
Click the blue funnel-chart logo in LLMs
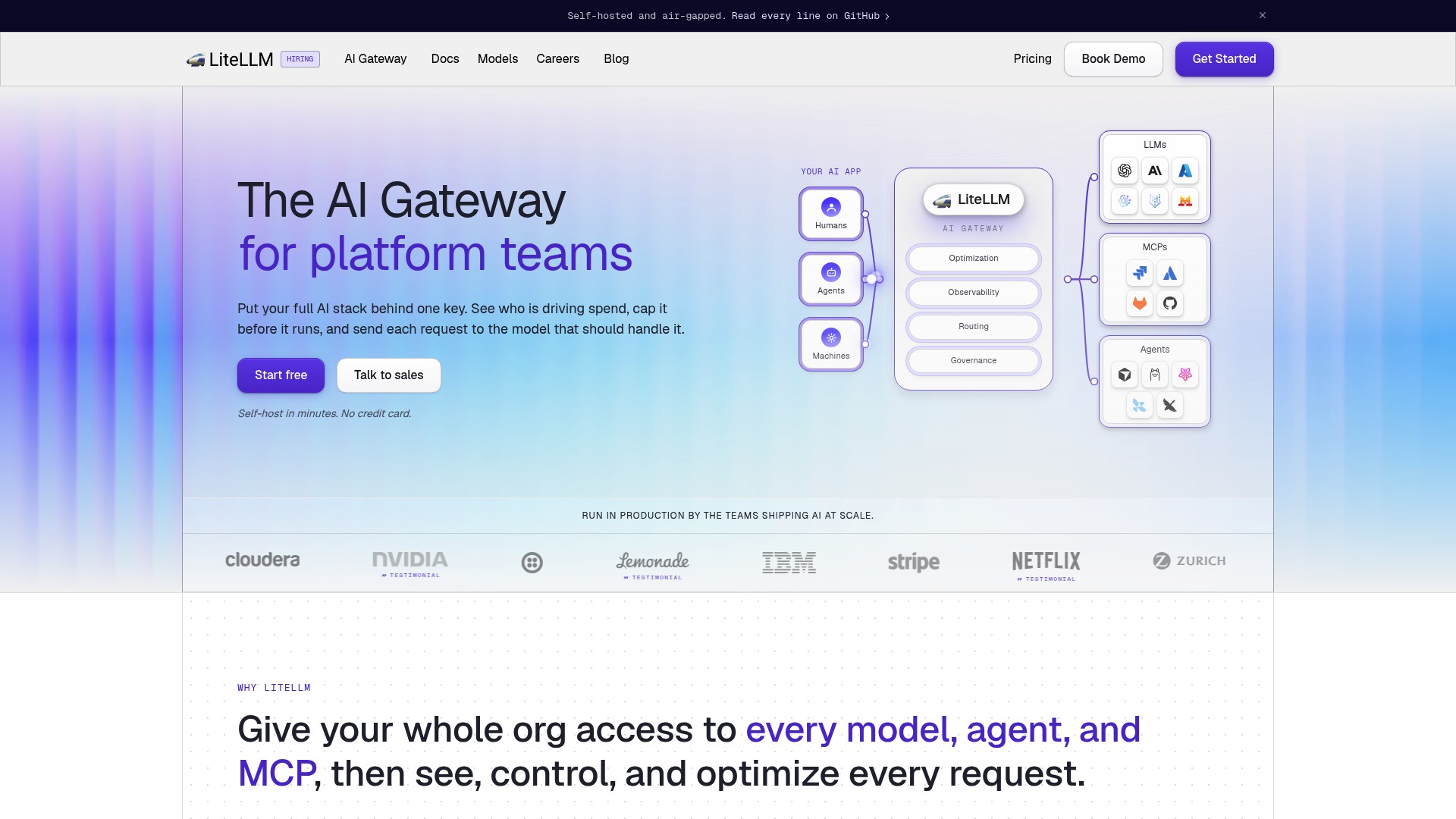(x=1155, y=201)
